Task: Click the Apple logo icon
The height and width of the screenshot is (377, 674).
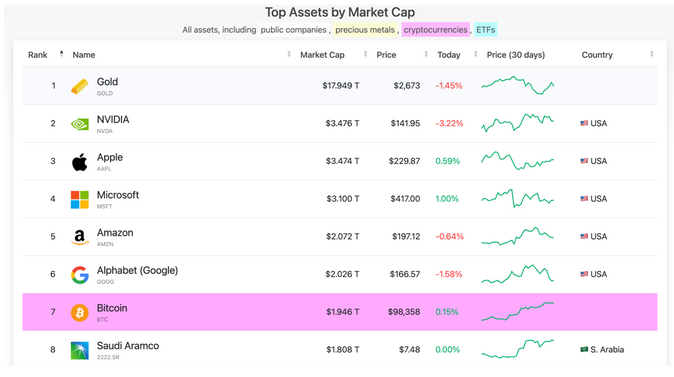Action: click(x=80, y=162)
